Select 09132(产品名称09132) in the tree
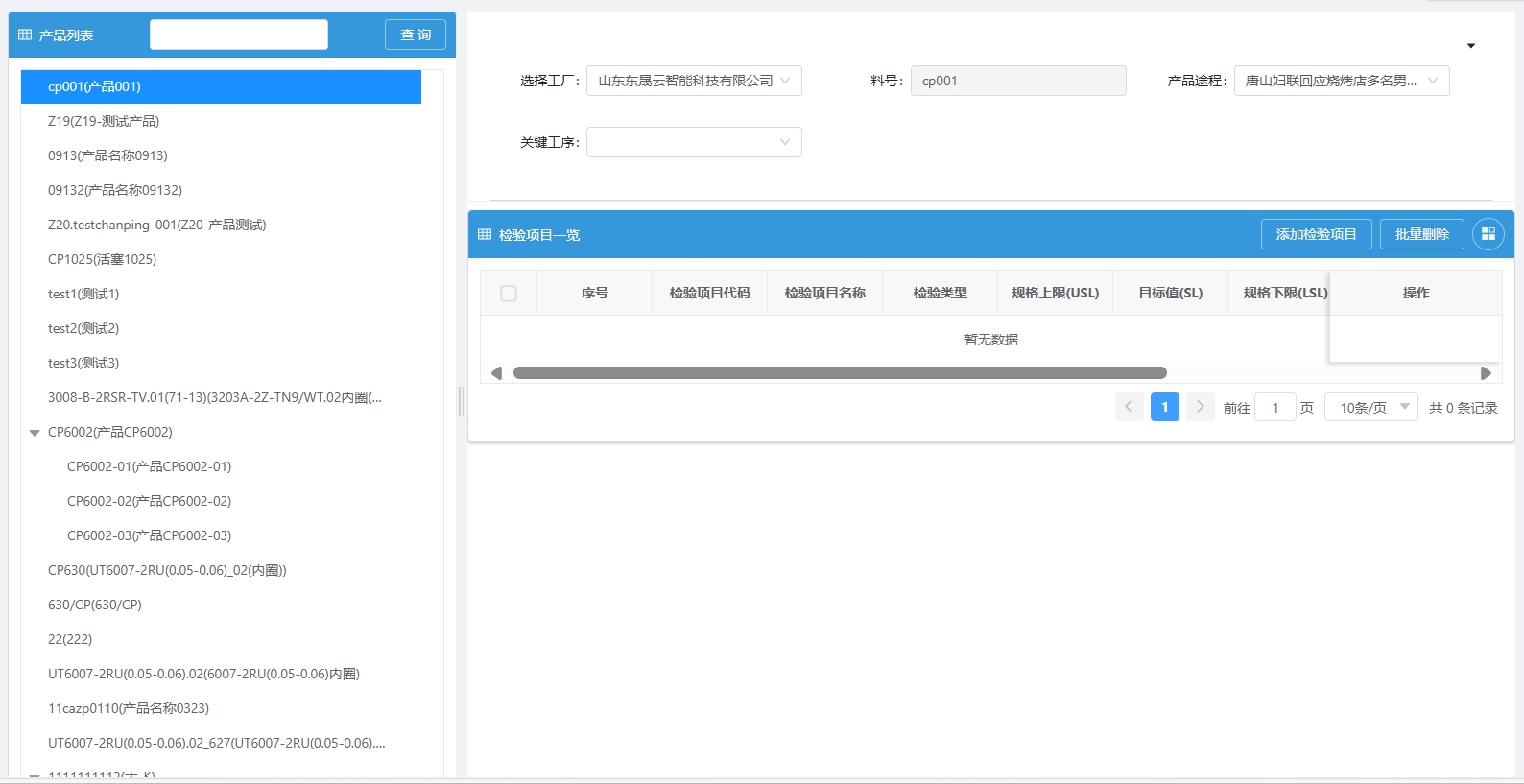This screenshot has width=1524, height=784. (x=115, y=190)
